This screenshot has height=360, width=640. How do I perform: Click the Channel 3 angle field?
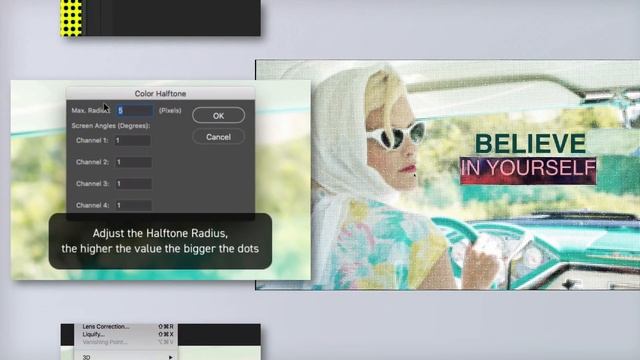(x=133, y=184)
